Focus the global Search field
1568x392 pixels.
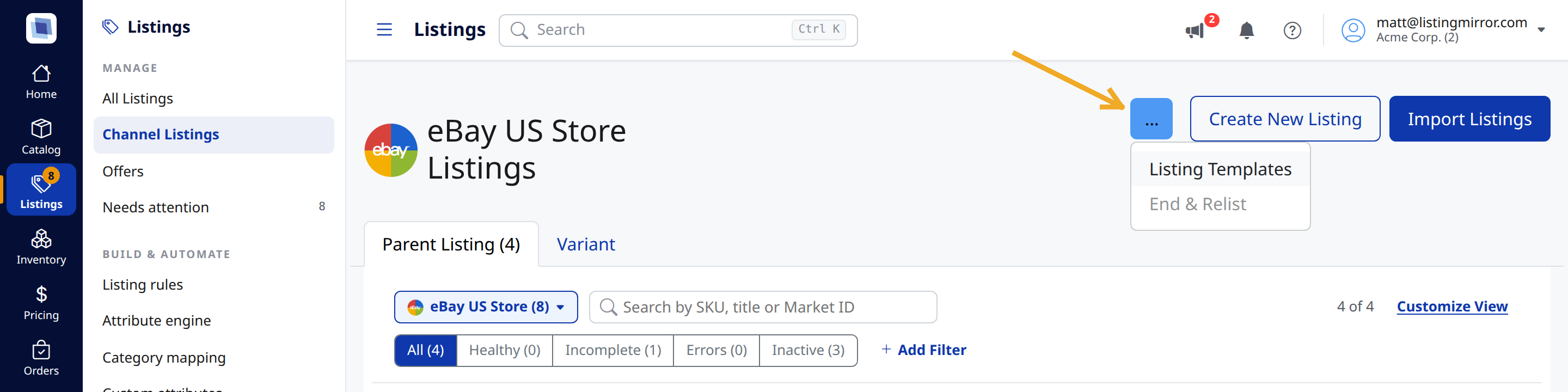click(x=677, y=30)
